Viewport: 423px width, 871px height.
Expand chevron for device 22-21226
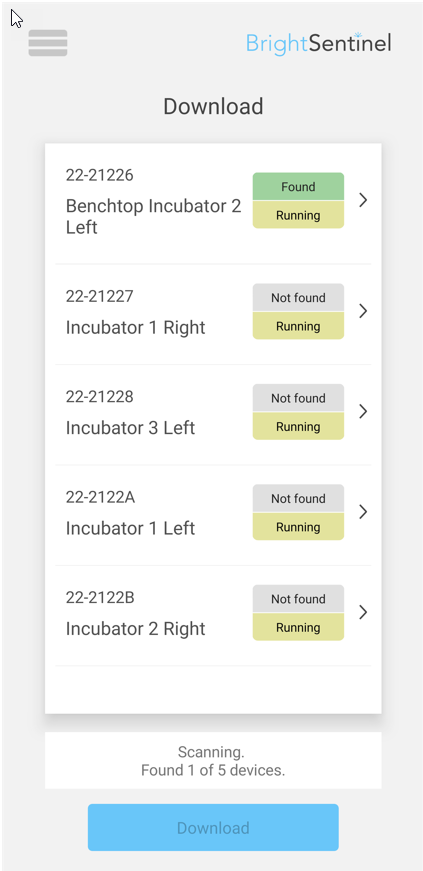[x=363, y=200]
